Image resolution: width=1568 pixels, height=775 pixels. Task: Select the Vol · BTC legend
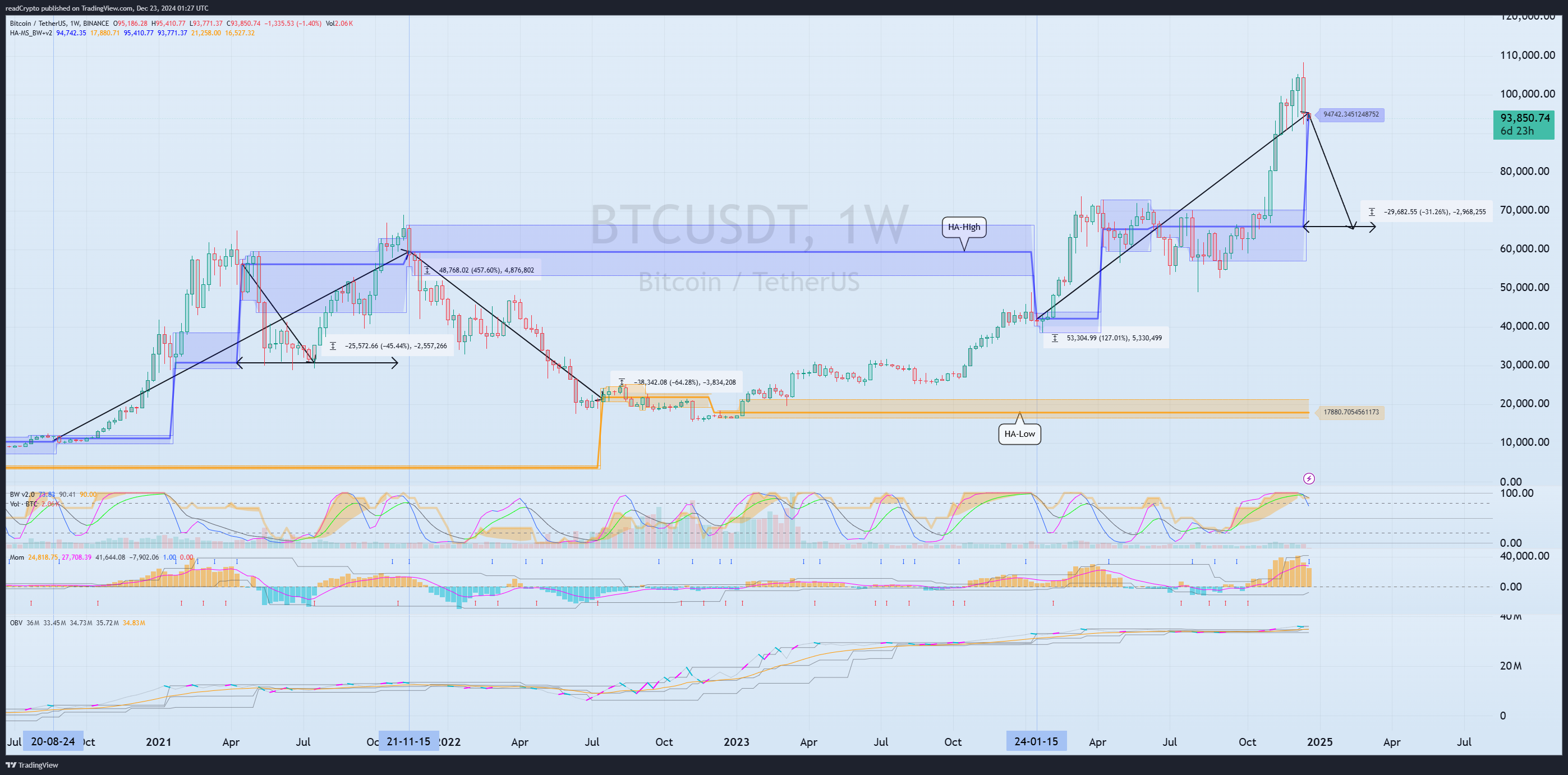point(24,504)
